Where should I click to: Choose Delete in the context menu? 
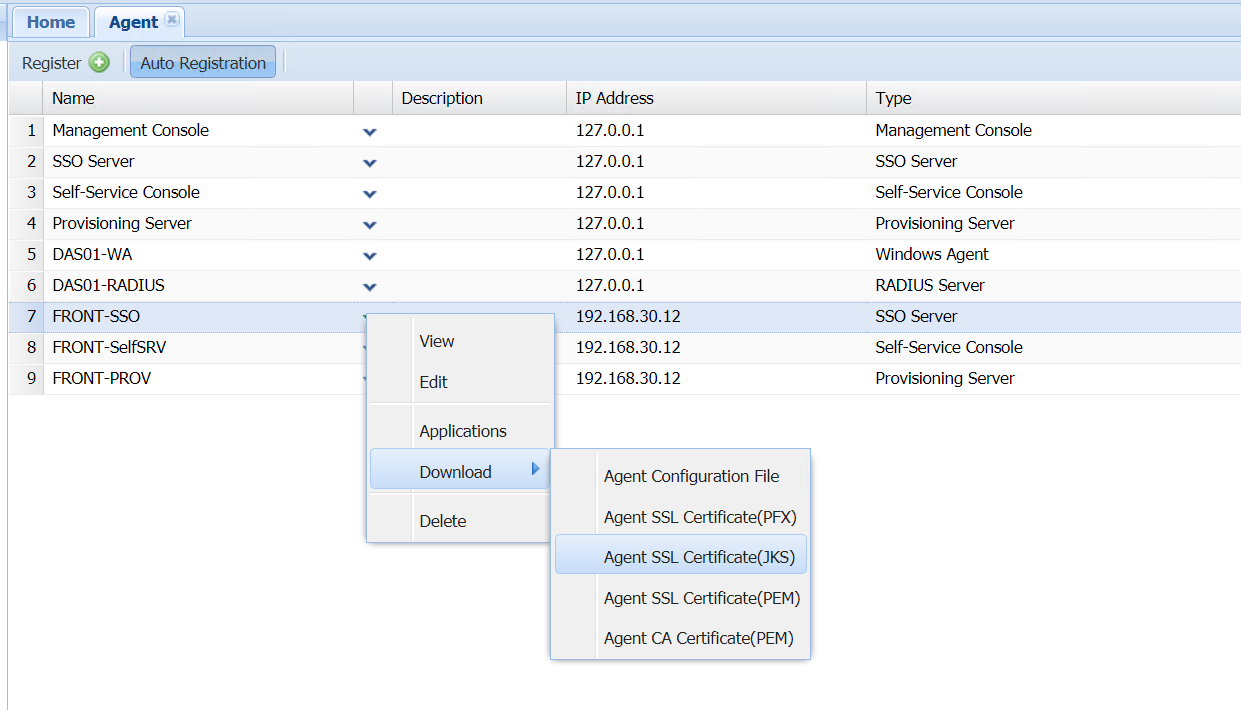click(443, 521)
